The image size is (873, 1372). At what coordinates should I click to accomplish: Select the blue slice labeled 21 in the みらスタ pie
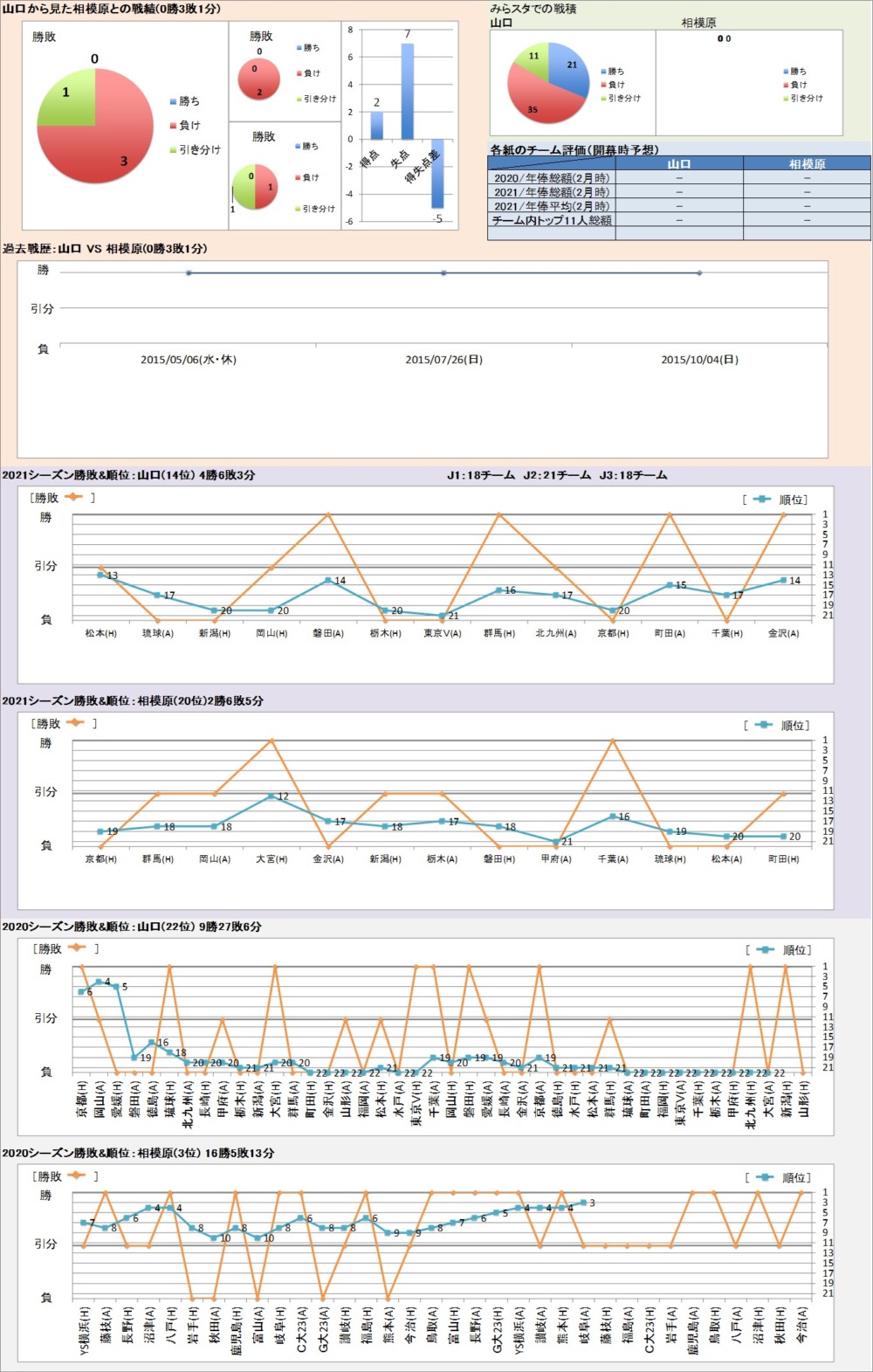pos(567,70)
